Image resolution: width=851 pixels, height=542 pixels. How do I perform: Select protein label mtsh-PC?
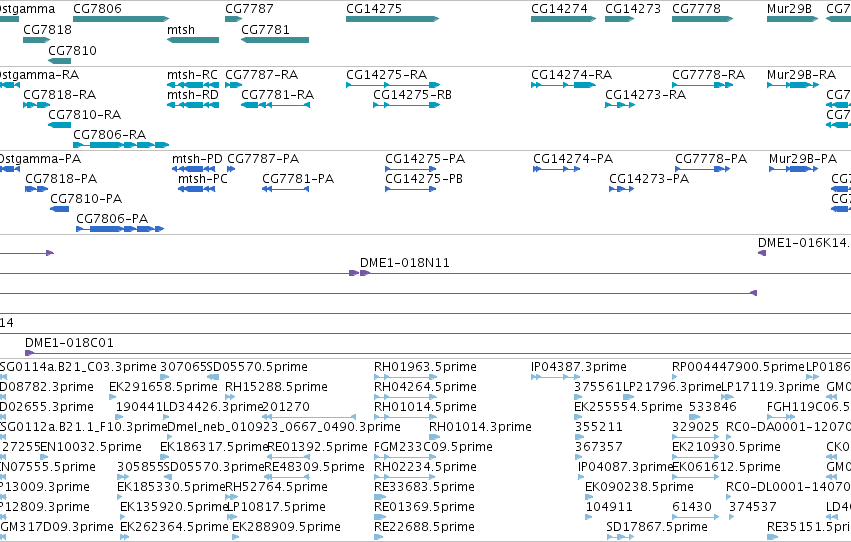point(202,179)
